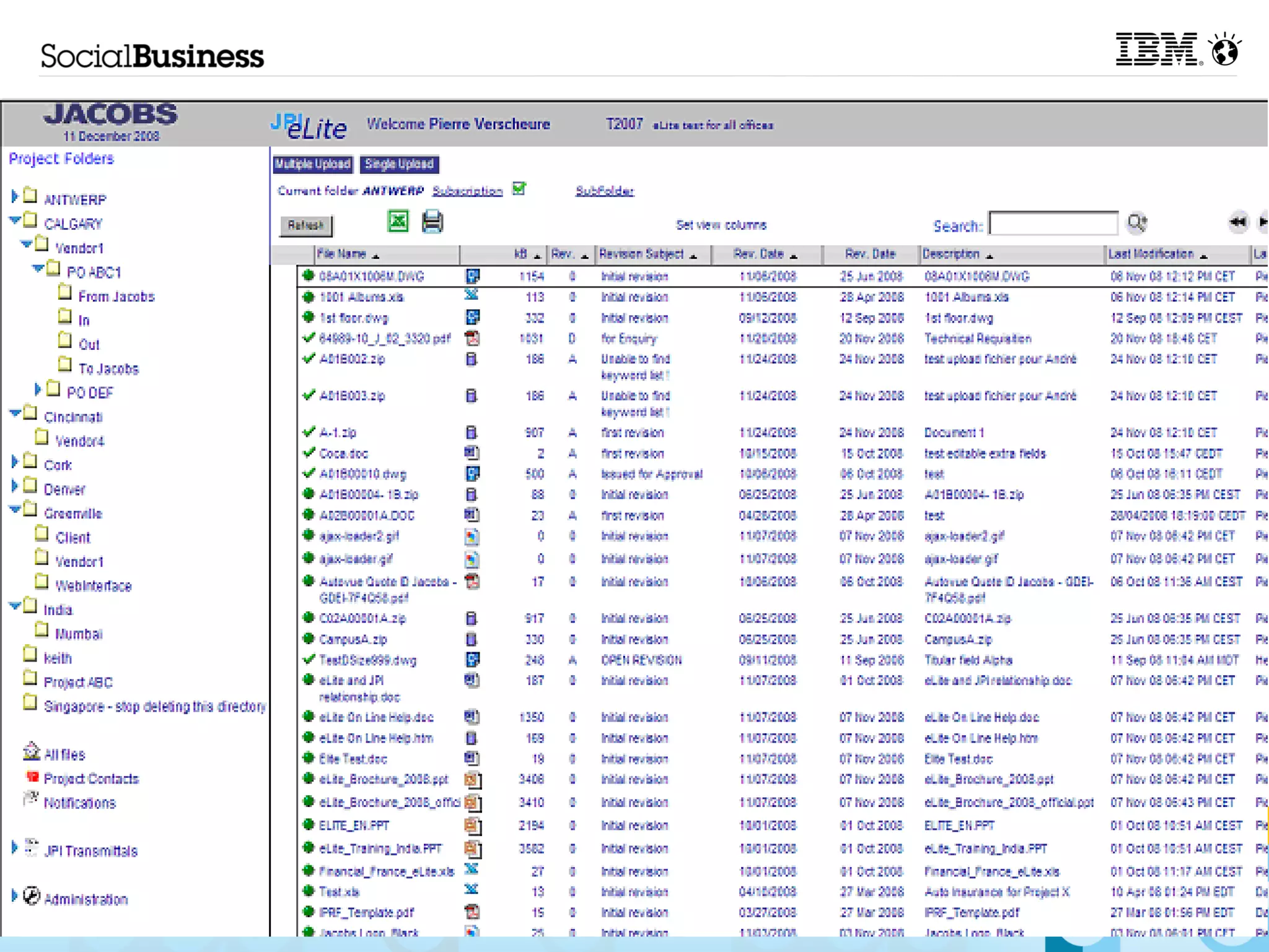This screenshot has width=1269, height=952.
Task: Open DWG icon for 08A01X1006M.DWG
Action: point(472,276)
